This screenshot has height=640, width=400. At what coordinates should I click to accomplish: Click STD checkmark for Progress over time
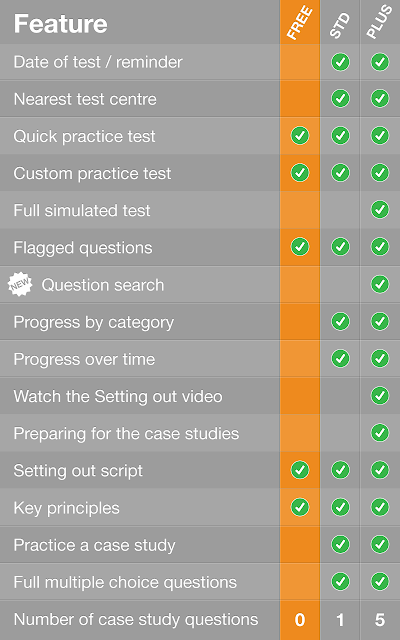(x=340, y=358)
